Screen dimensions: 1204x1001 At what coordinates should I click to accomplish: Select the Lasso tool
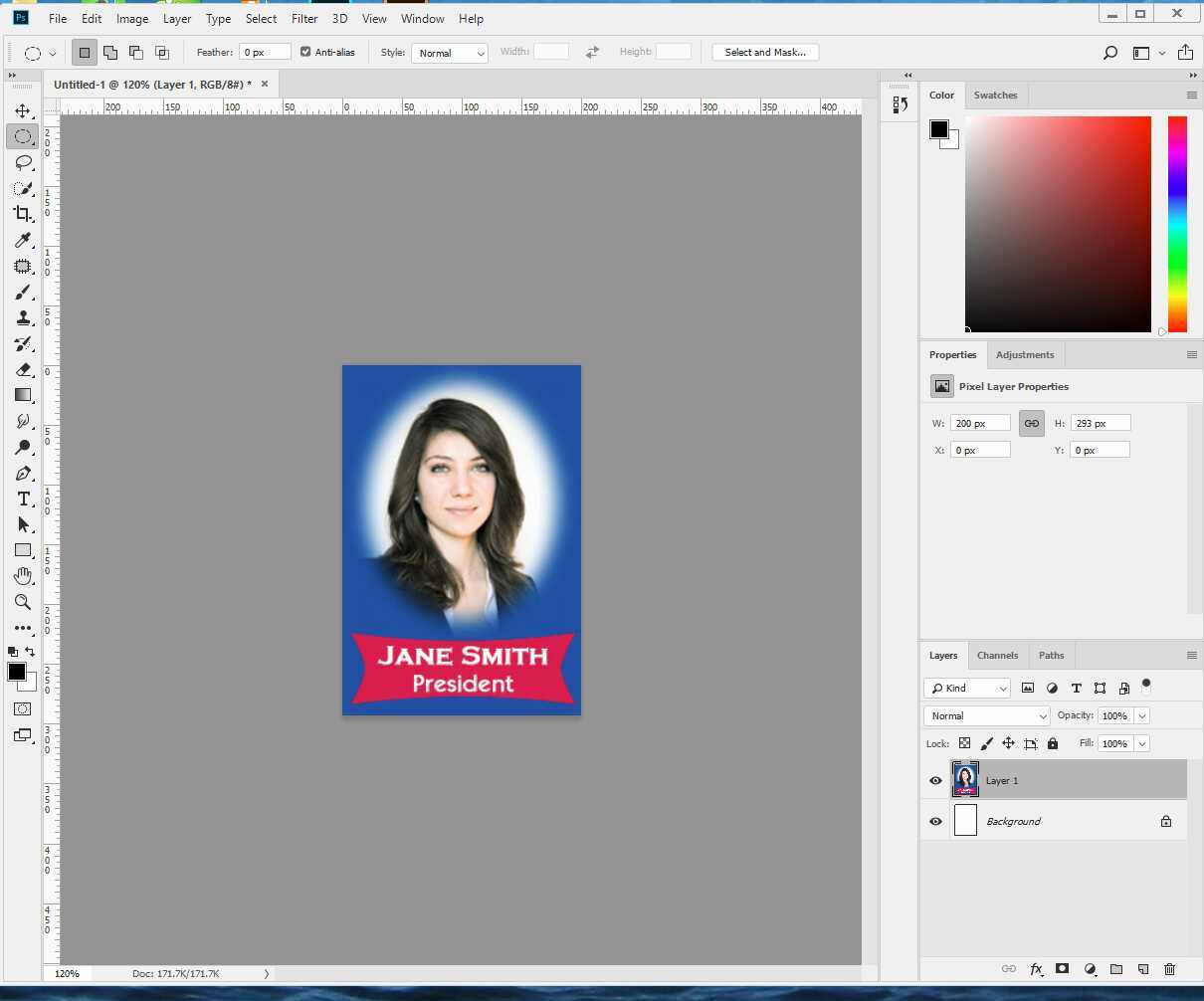coord(23,163)
